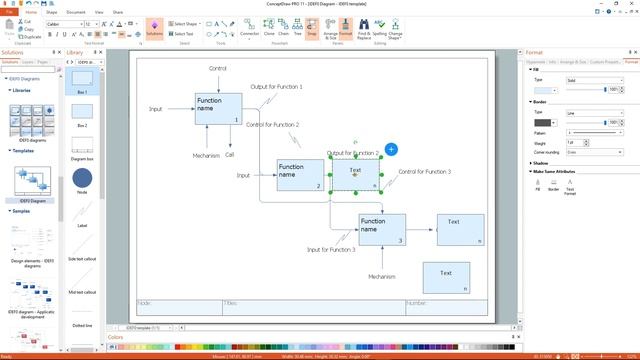The height and width of the screenshot is (360, 640).
Task: Open the File menu
Action: click(x=9, y=12)
